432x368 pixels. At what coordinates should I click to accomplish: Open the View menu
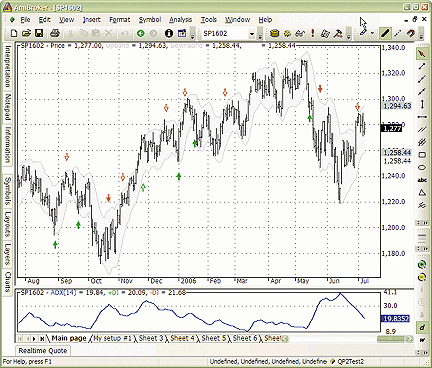tap(66, 20)
